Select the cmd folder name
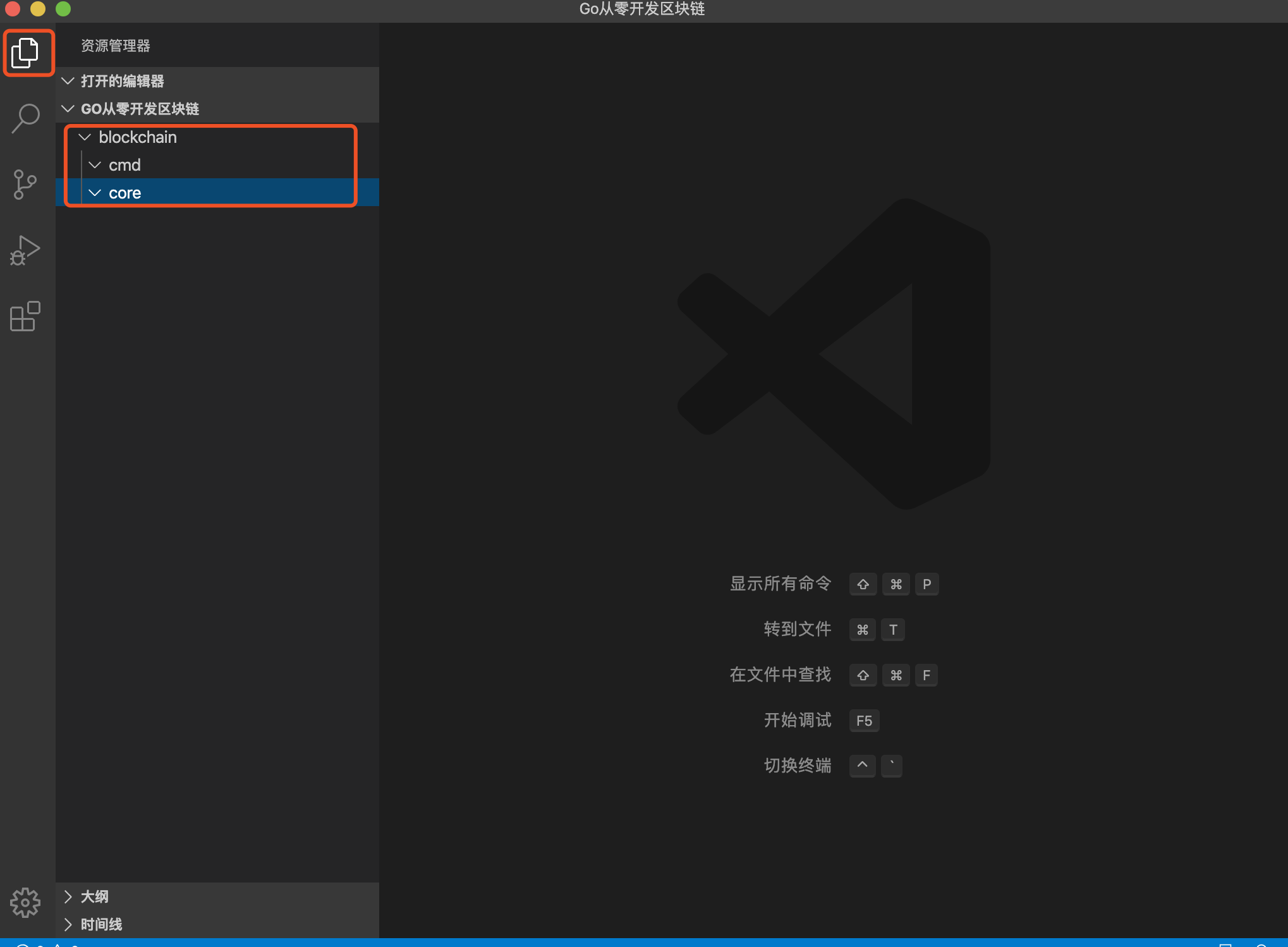The width and height of the screenshot is (1288, 947). click(125, 165)
